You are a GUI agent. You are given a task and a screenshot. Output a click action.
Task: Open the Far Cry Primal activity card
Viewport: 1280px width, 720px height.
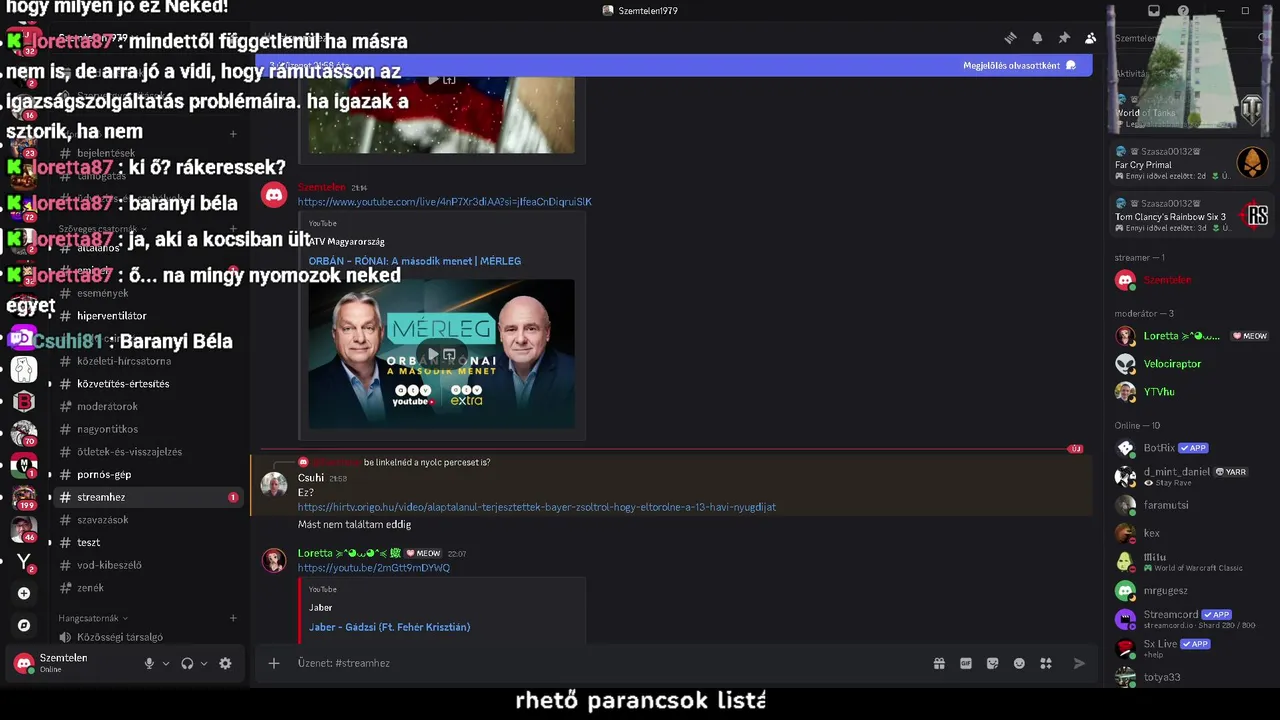pyautogui.click(x=1192, y=163)
